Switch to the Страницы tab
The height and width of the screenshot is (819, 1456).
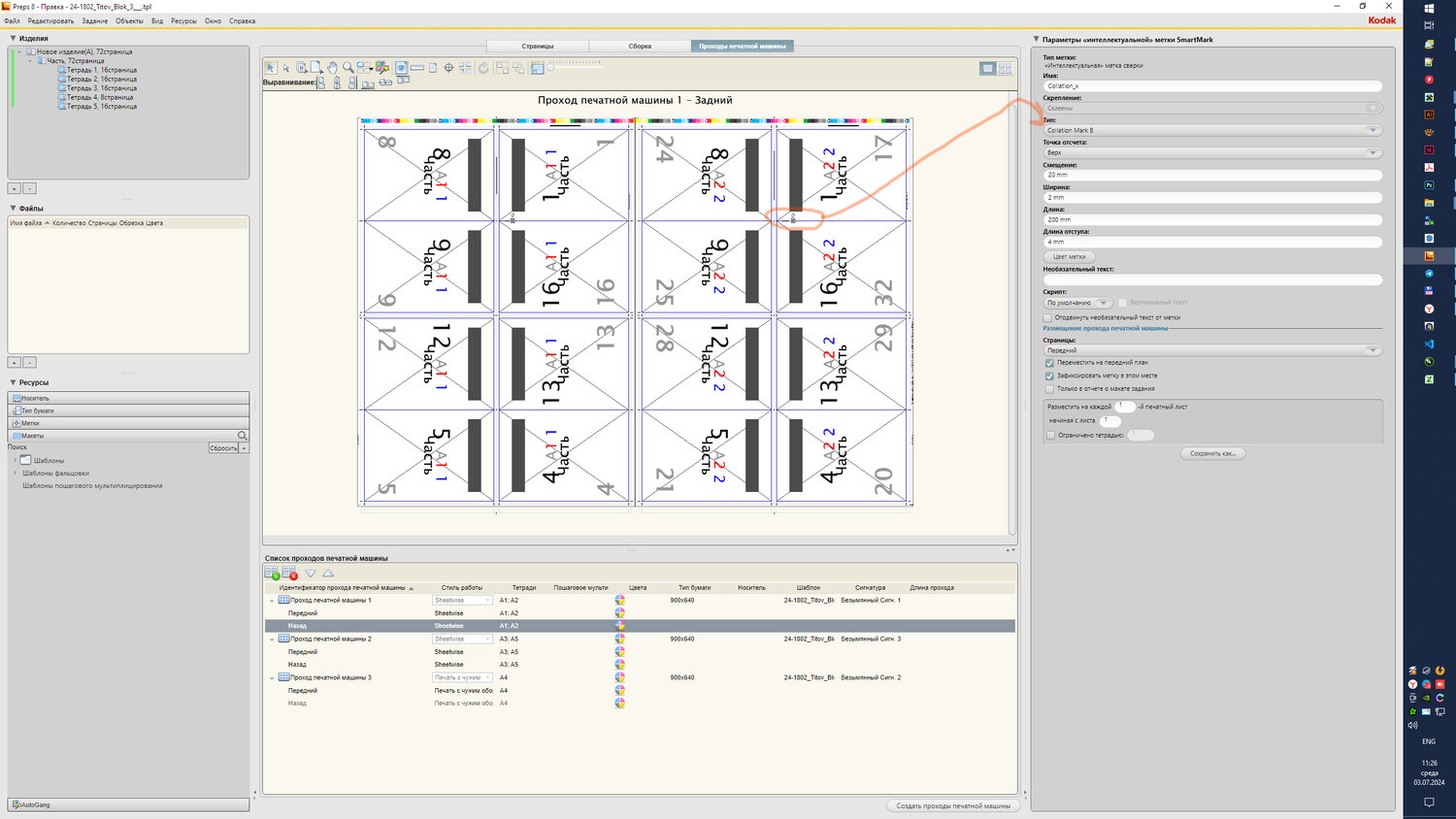click(x=537, y=46)
